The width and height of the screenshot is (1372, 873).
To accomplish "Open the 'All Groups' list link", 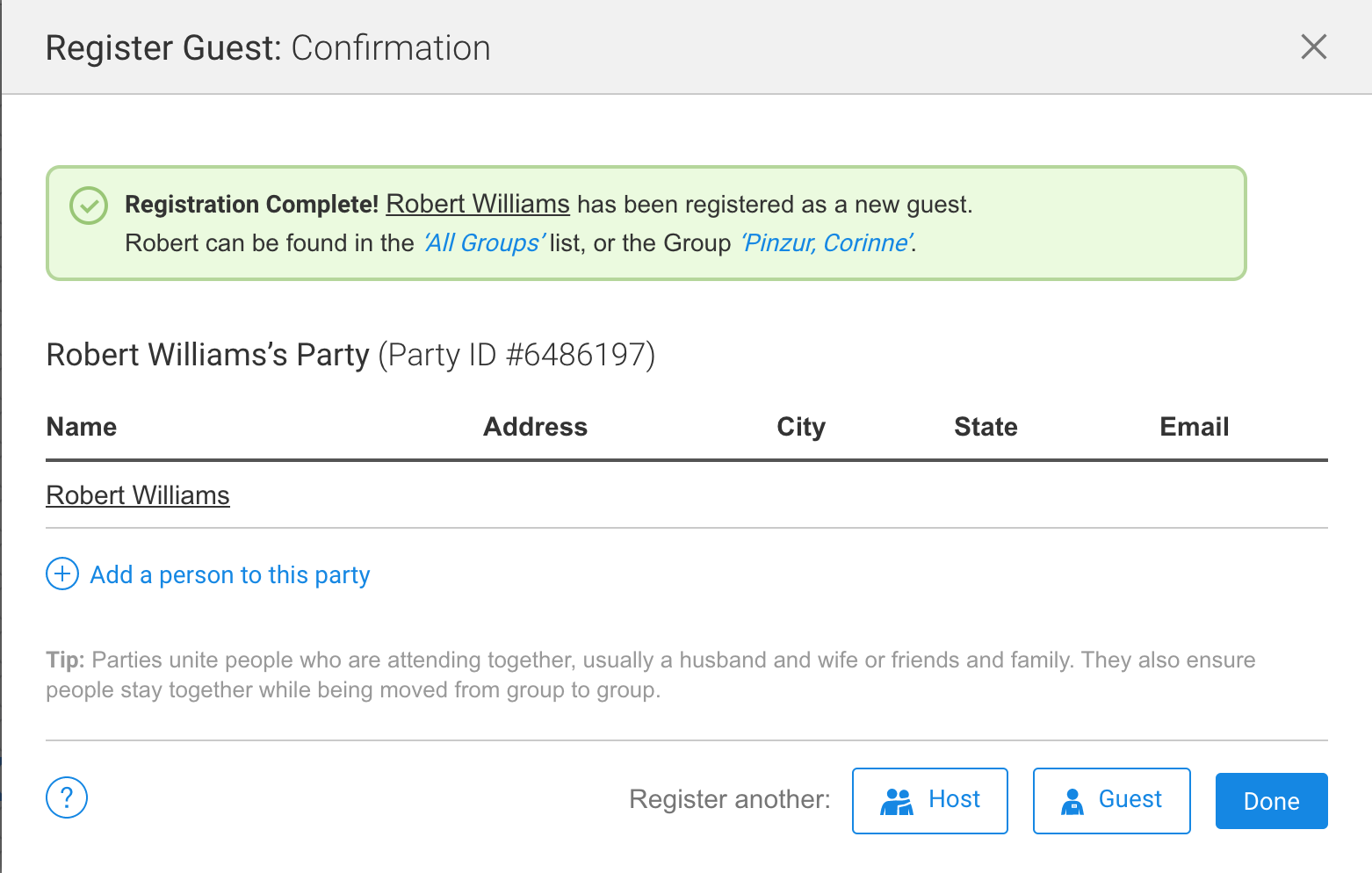I will 484,243.
